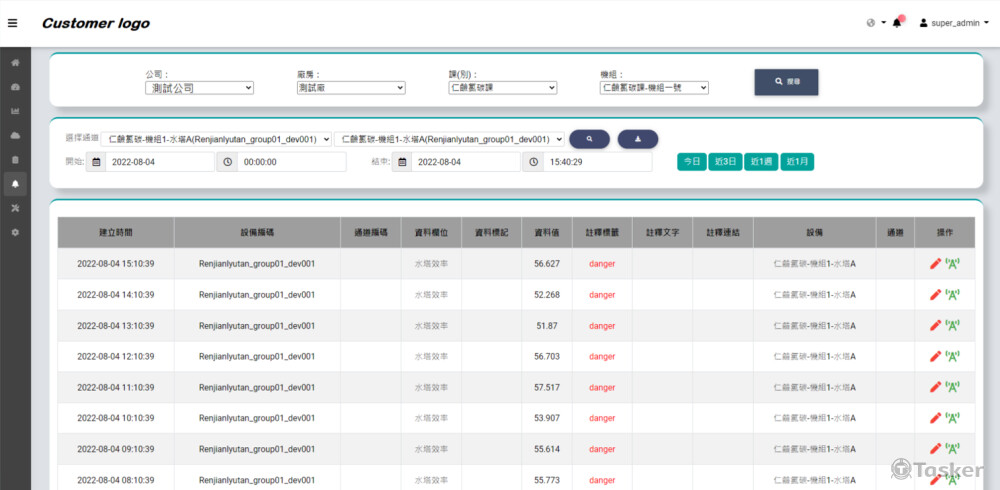Click the 近1週 quick range button
Image resolution: width=1000 pixels, height=490 pixels.
[x=762, y=162]
